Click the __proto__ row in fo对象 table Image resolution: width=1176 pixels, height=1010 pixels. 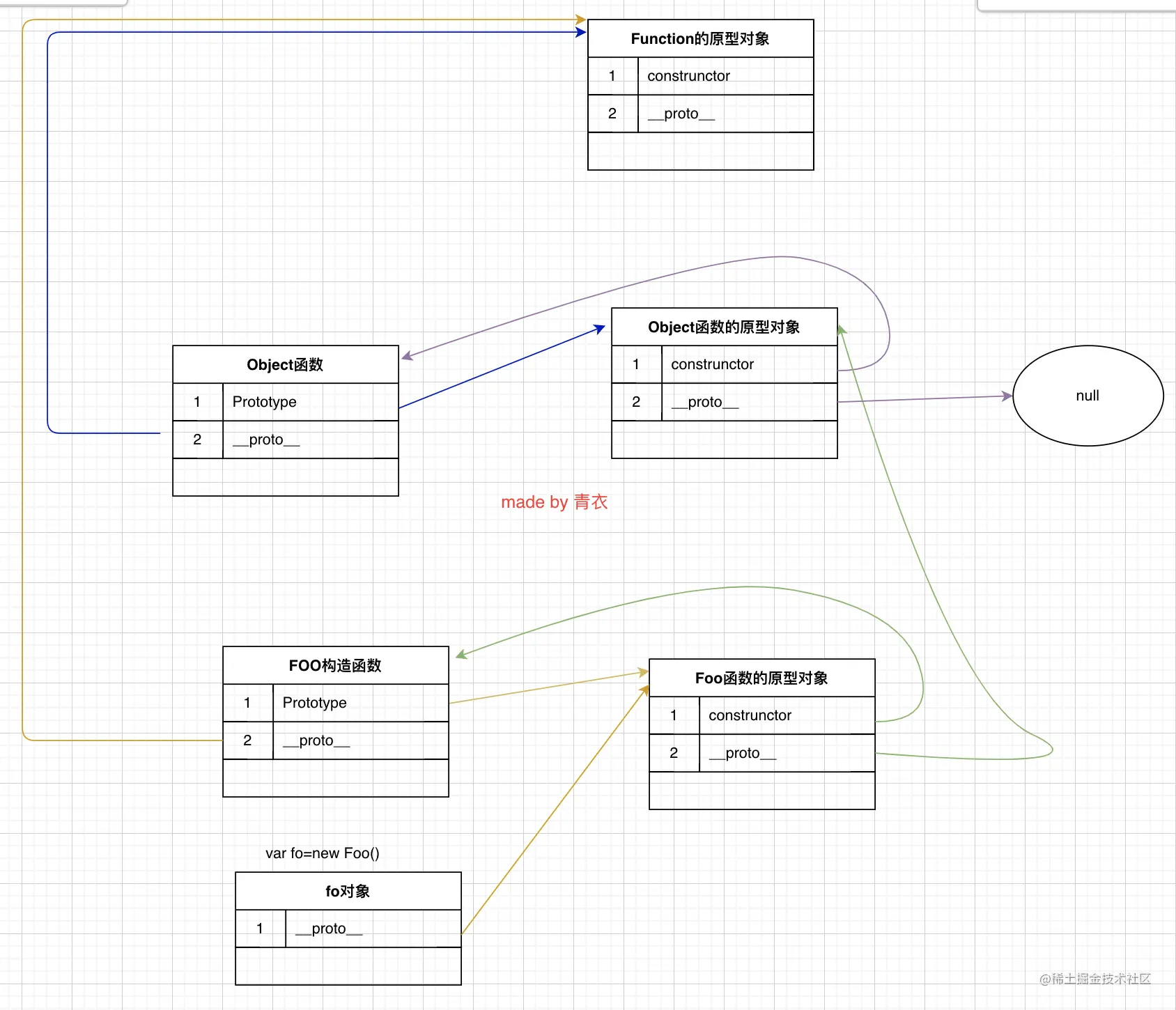pyautogui.click(x=348, y=929)
